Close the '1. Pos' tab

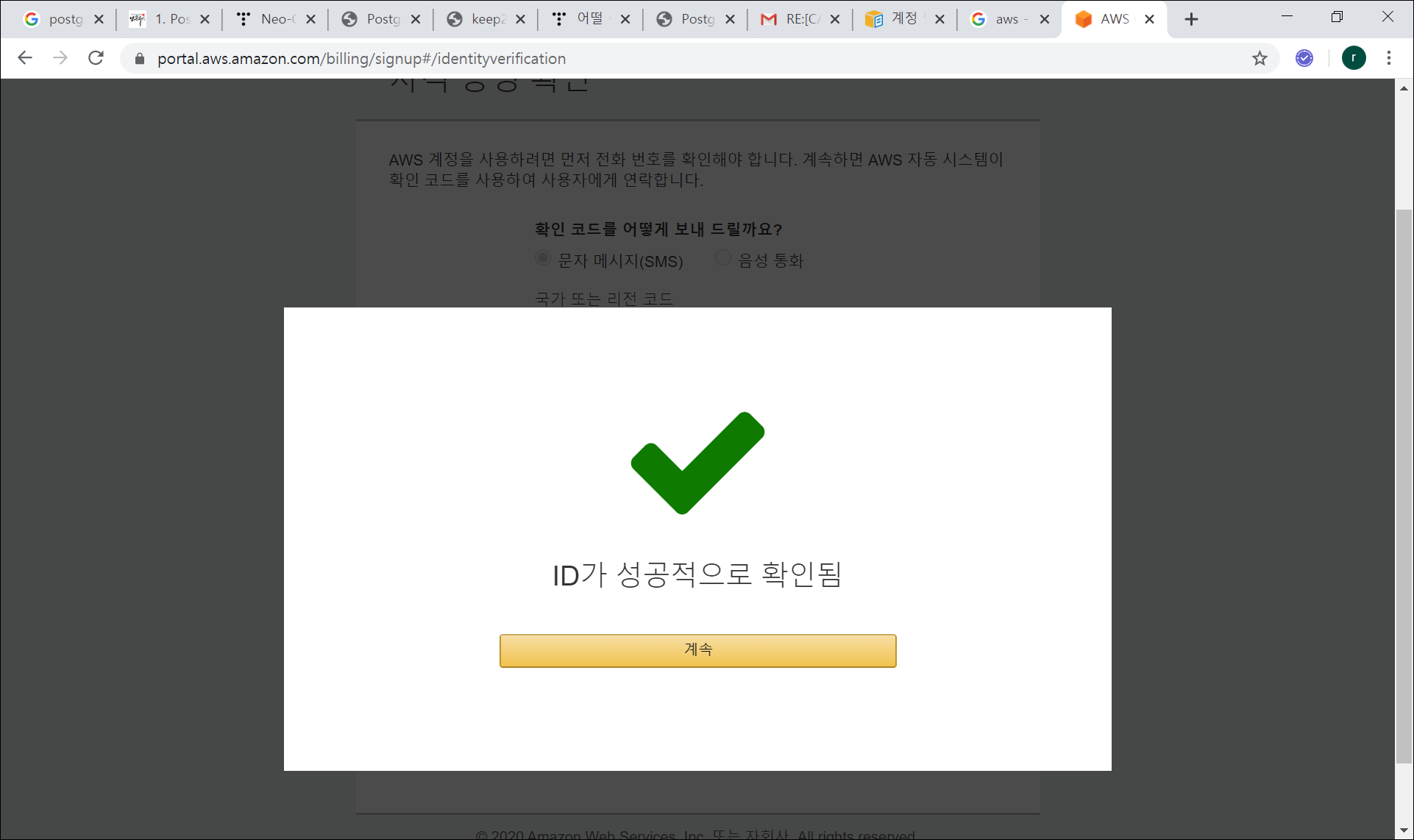205,20
